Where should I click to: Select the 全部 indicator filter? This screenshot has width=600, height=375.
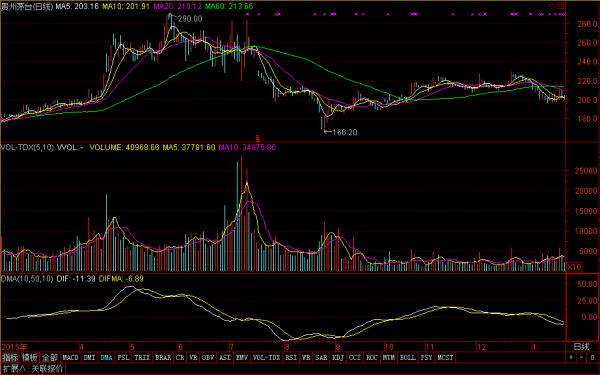coord(49,357)
